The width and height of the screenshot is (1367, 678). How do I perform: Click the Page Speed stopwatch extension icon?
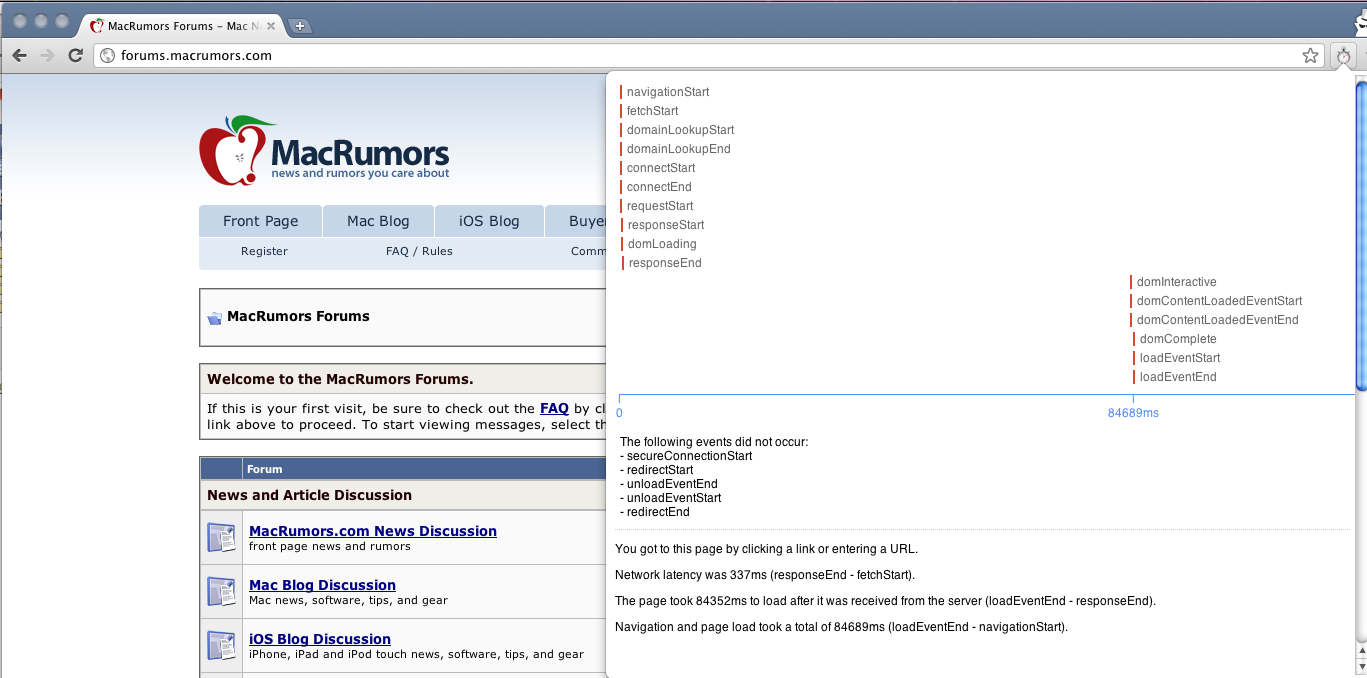pyautogui.click(x=1343, y=56)
